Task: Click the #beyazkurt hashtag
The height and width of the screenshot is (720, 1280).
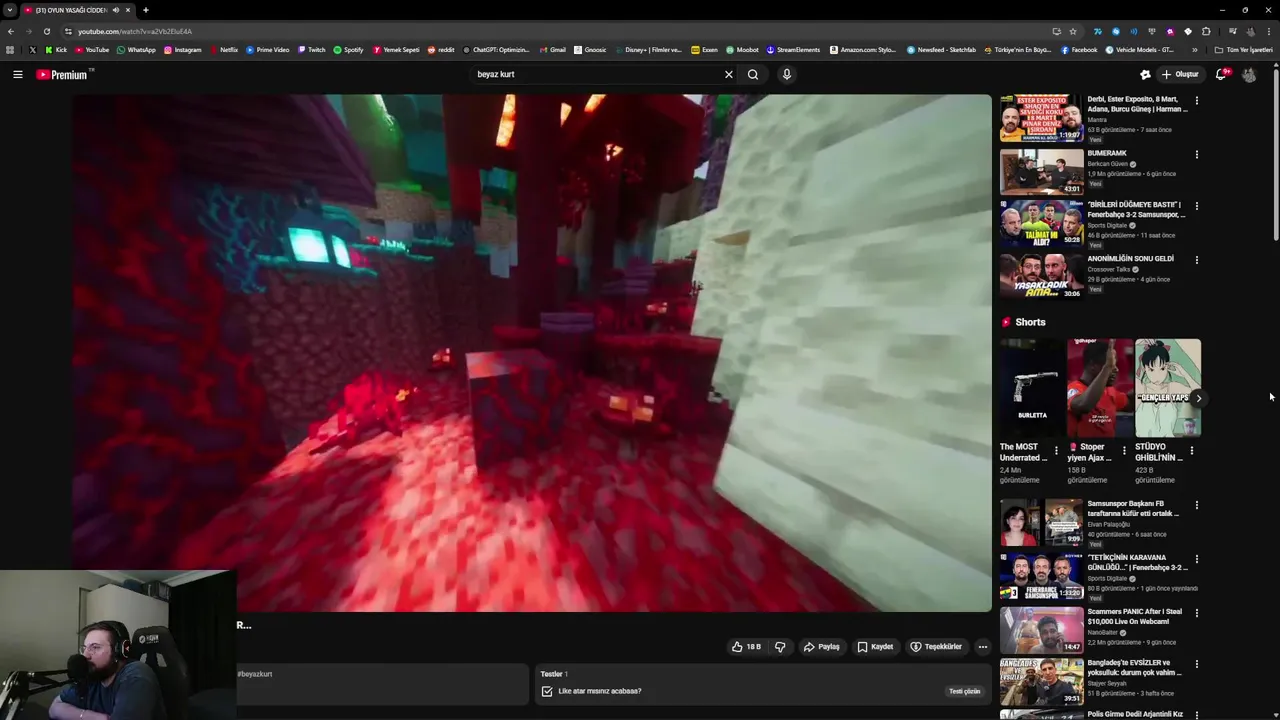Action: [x=255, y=674]
